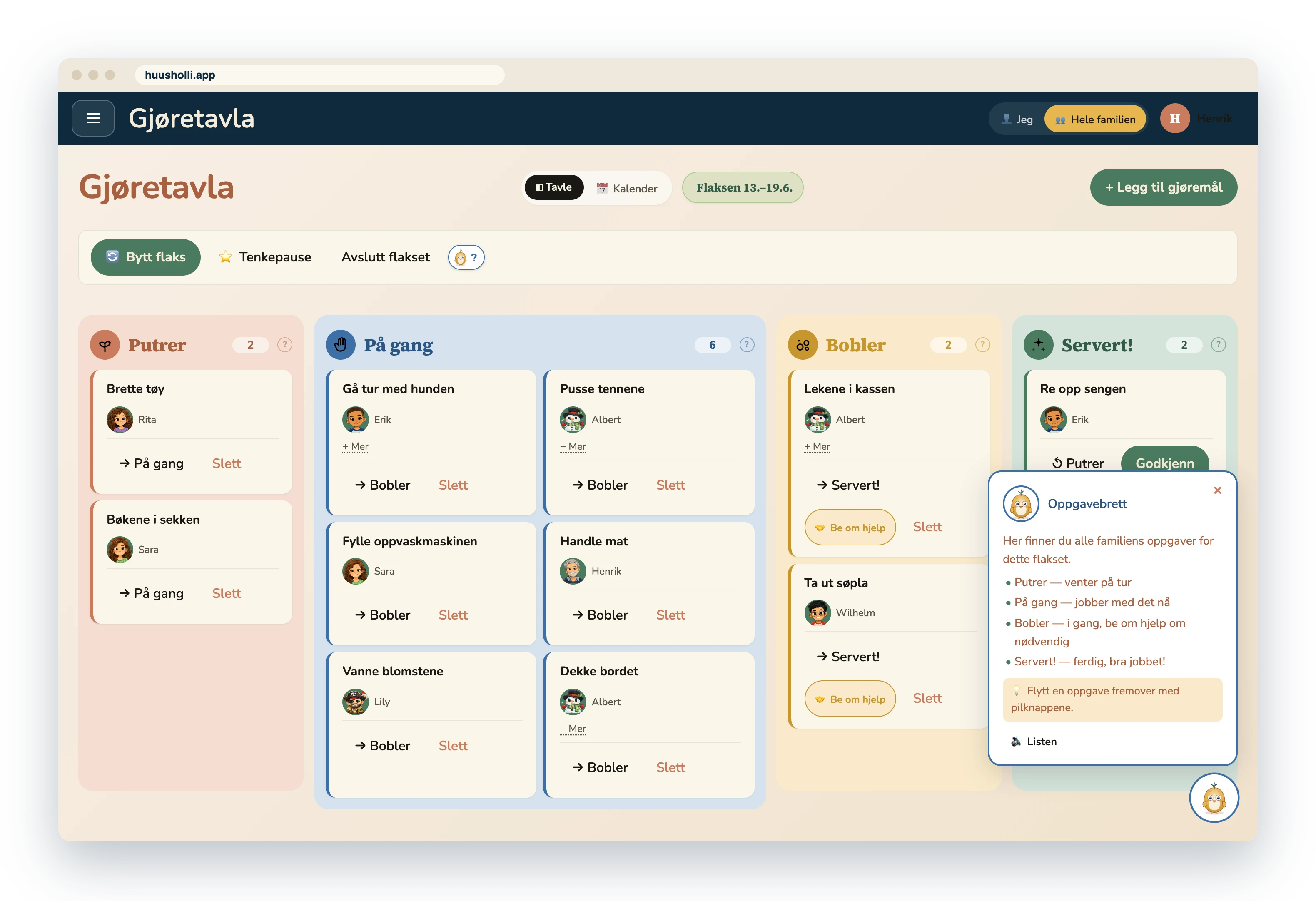Expand + Mer on Lekene i kassen

817,446
